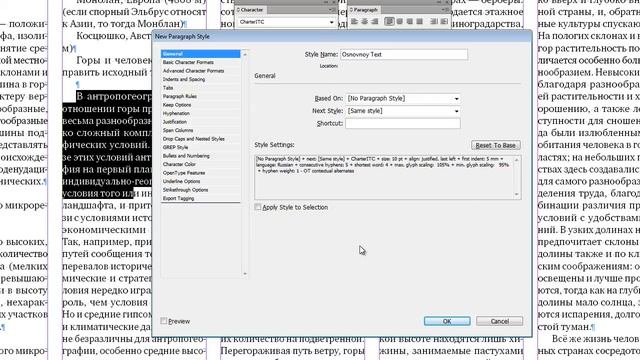The height and width of the screenshot is (360, 640).
Task: Enable Apply Style to Selection checkbox
Action: click(258, 207)
